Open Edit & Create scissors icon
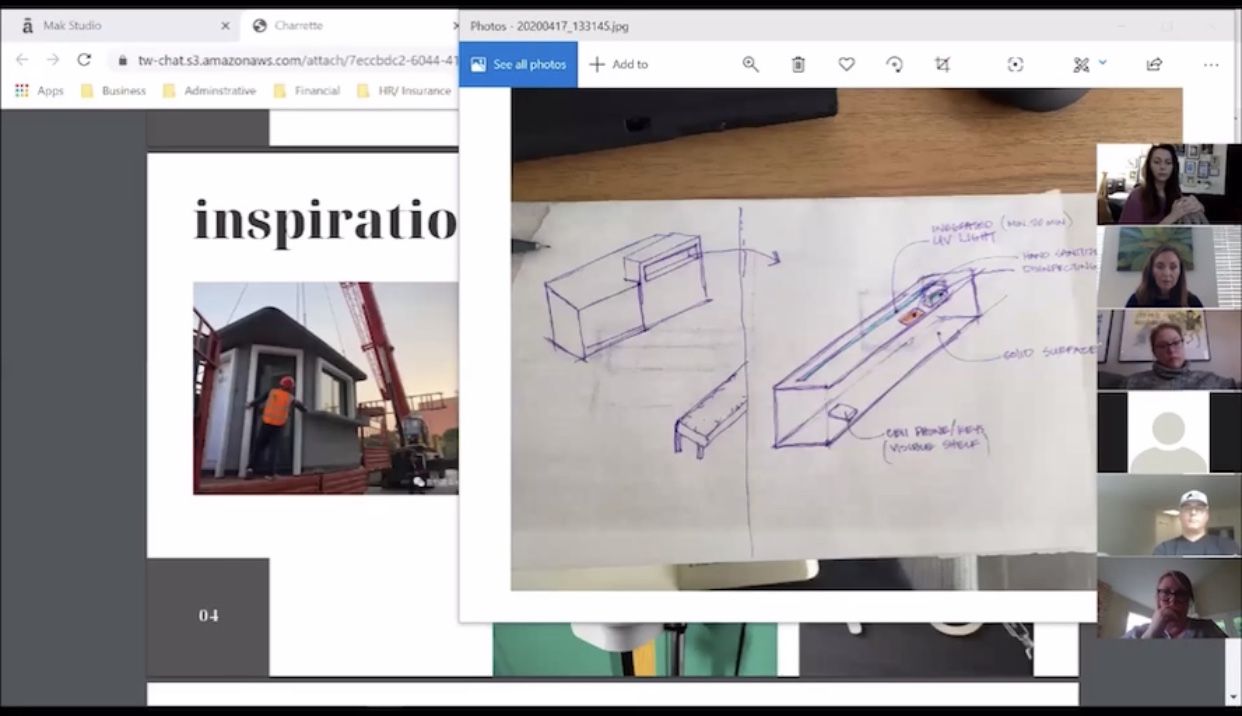Image resolution: width=1242 pixels, height=716 pixels. tap(1080, 64)
